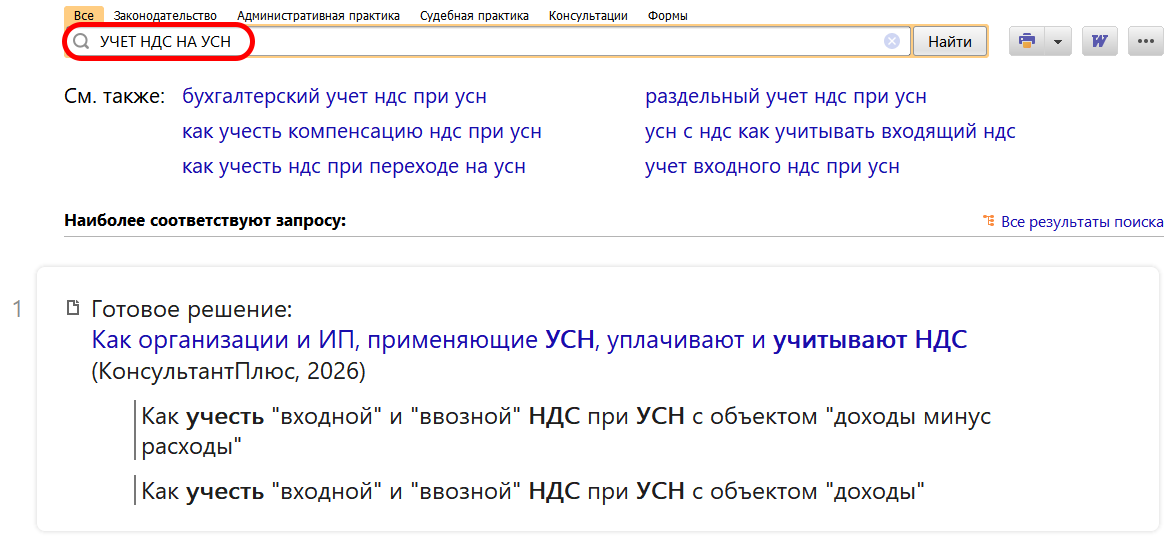Open the three-dots more options button

coord(1145,41)
